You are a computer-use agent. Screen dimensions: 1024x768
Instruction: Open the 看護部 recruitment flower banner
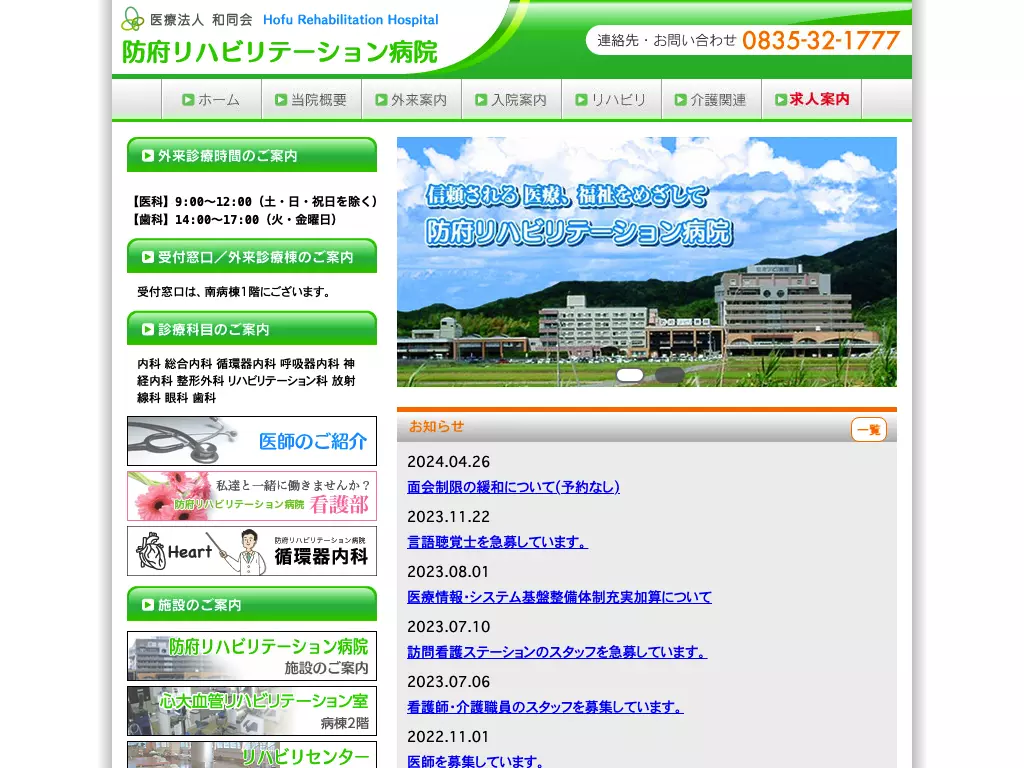[x=252, y=496]
